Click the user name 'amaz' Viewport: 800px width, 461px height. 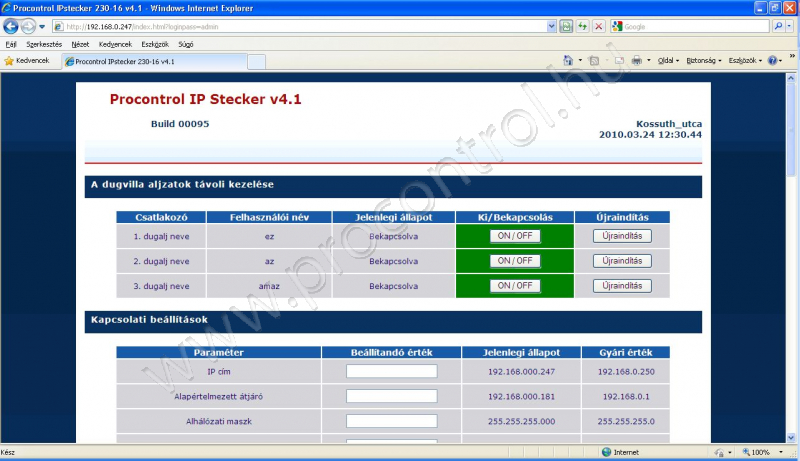pos(269,286)
